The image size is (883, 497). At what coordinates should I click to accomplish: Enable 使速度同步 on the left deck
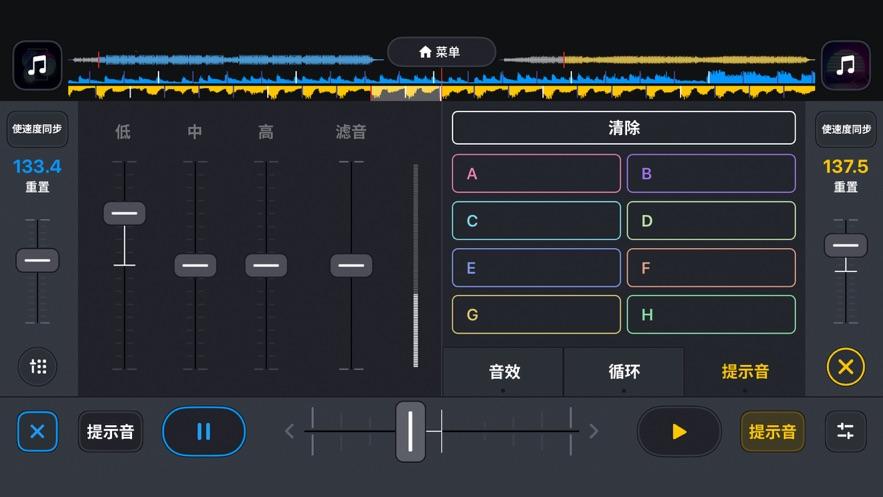coord(37,129)
